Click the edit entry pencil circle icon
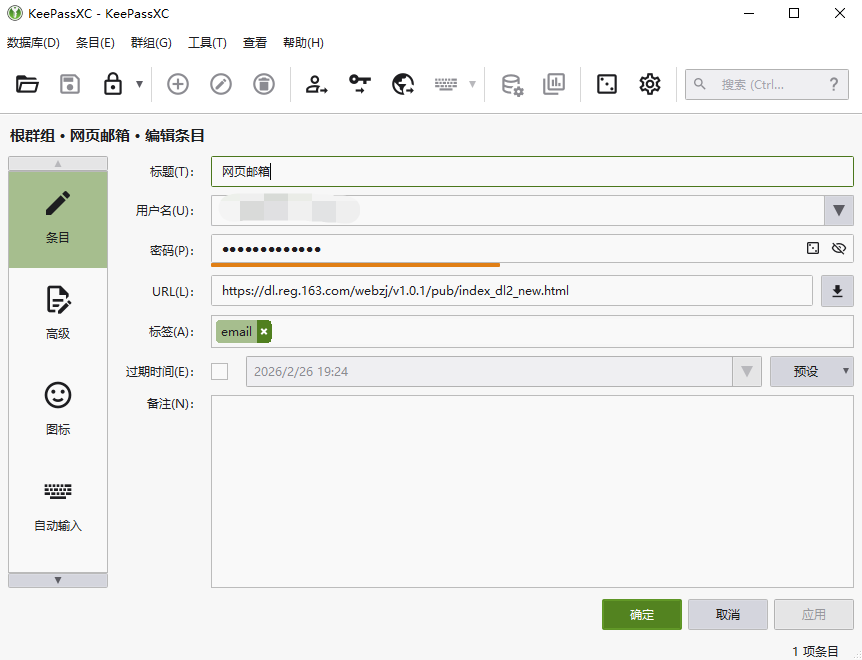This screenshot has height=660, width=862. click(221, 84)
